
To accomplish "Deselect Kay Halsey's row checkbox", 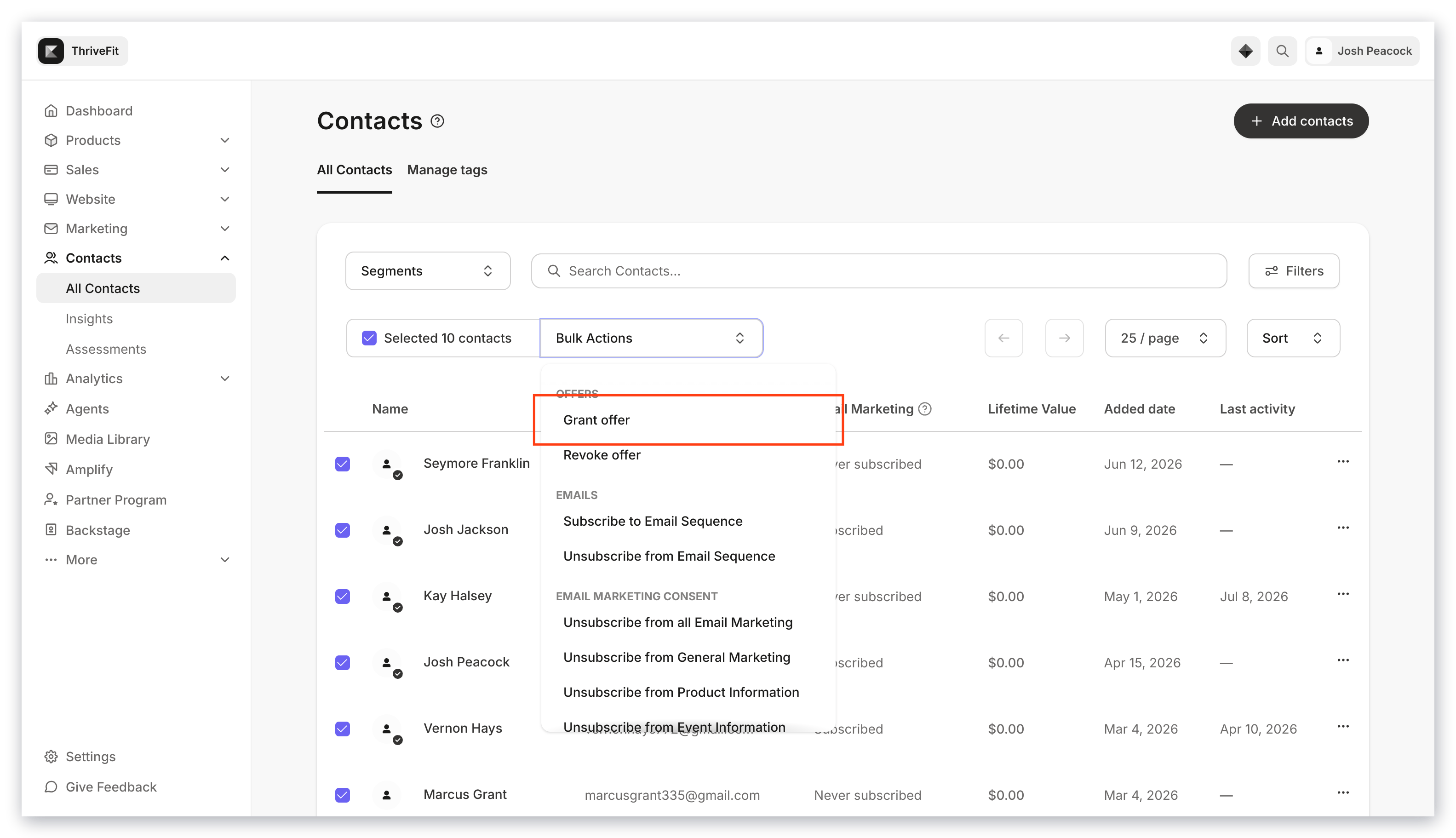I will pyautogui.click(x=343, y=596).
